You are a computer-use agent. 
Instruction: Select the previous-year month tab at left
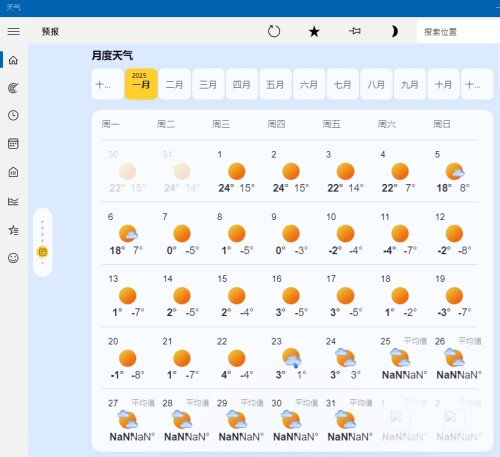point(108,84)
